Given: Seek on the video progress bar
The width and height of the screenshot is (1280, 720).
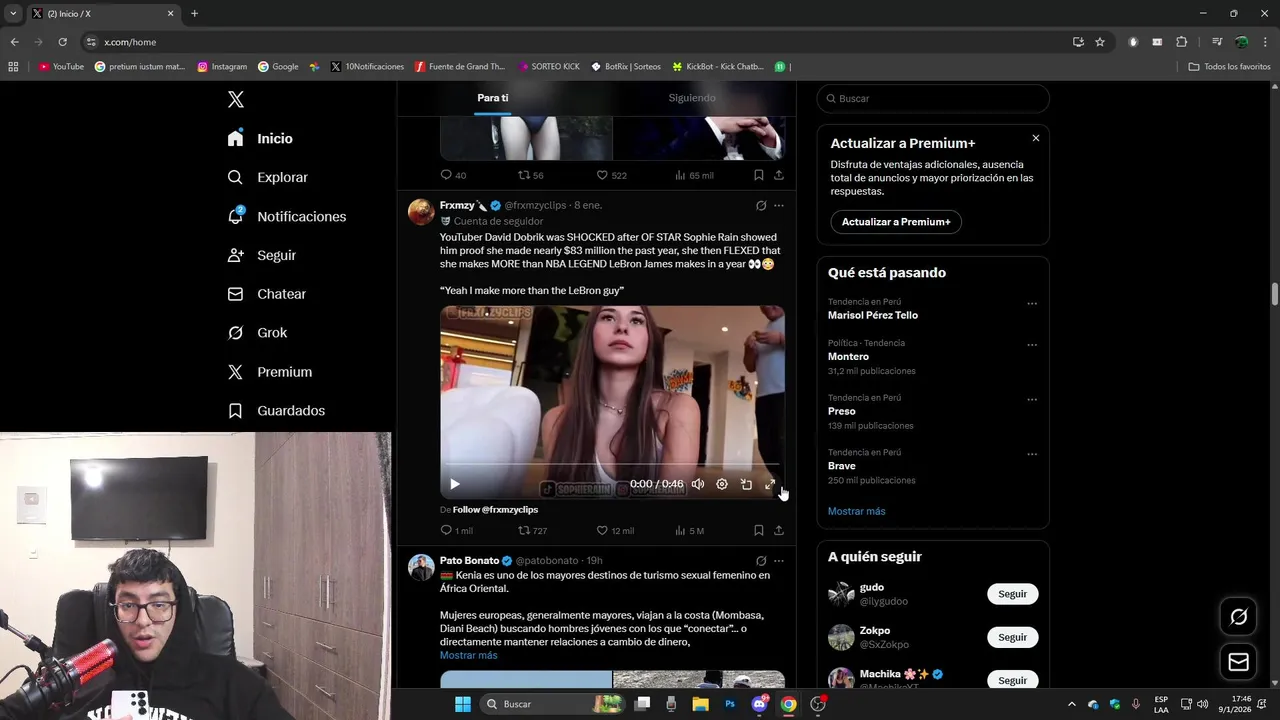Looking at the screenshot, I should click(x=612, y=465).
